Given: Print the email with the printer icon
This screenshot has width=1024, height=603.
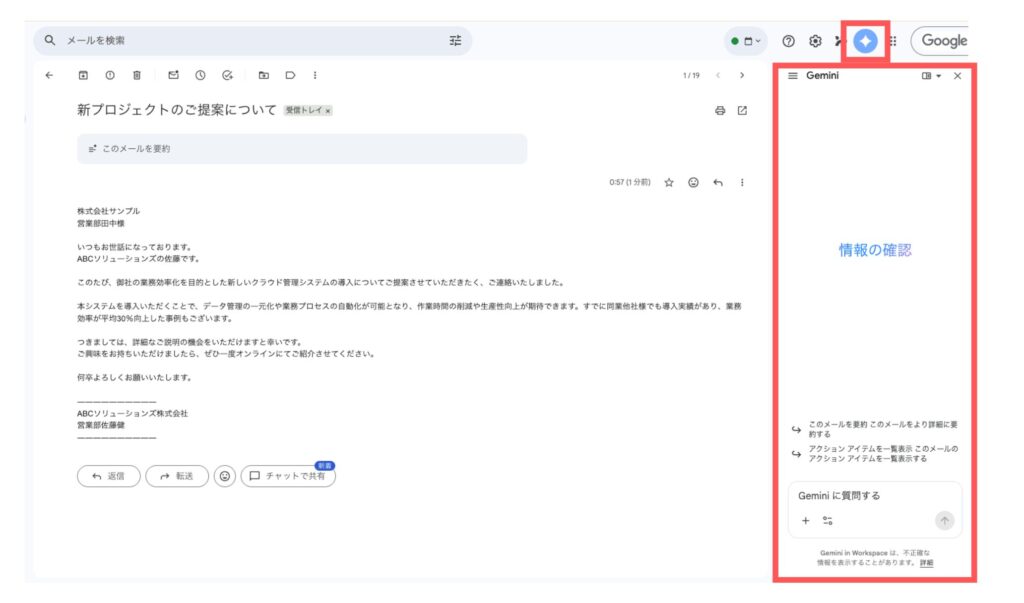Looking at the screenshot, I should tap(719, 110).
